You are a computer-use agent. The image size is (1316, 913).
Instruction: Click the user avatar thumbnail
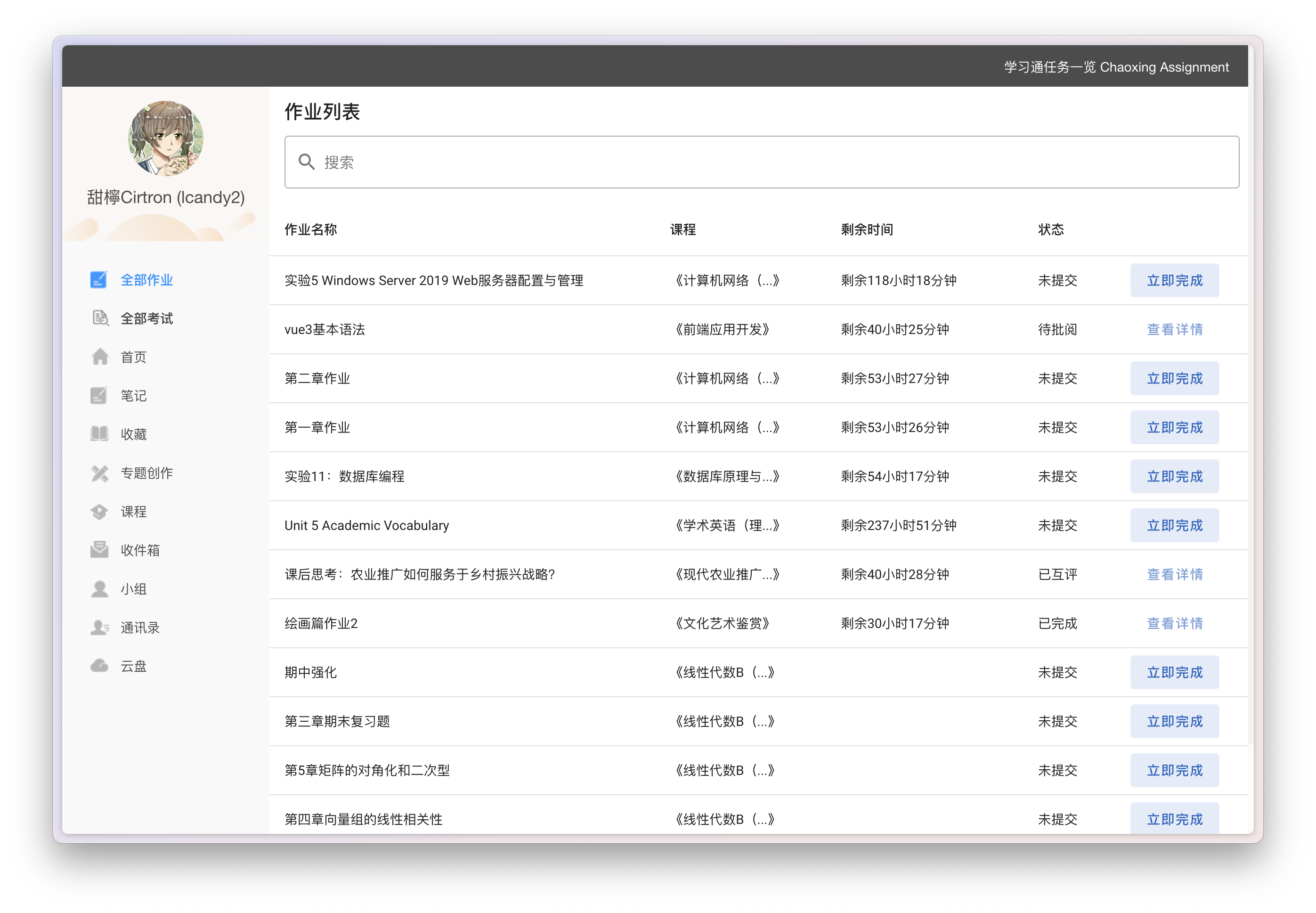click(x=165, y=139)
